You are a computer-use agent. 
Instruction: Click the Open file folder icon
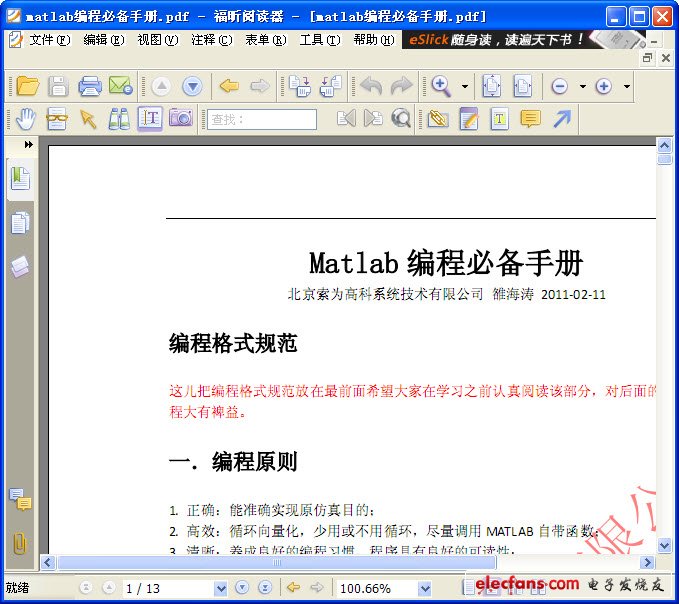pyautogui.click(x=27, y=87)
